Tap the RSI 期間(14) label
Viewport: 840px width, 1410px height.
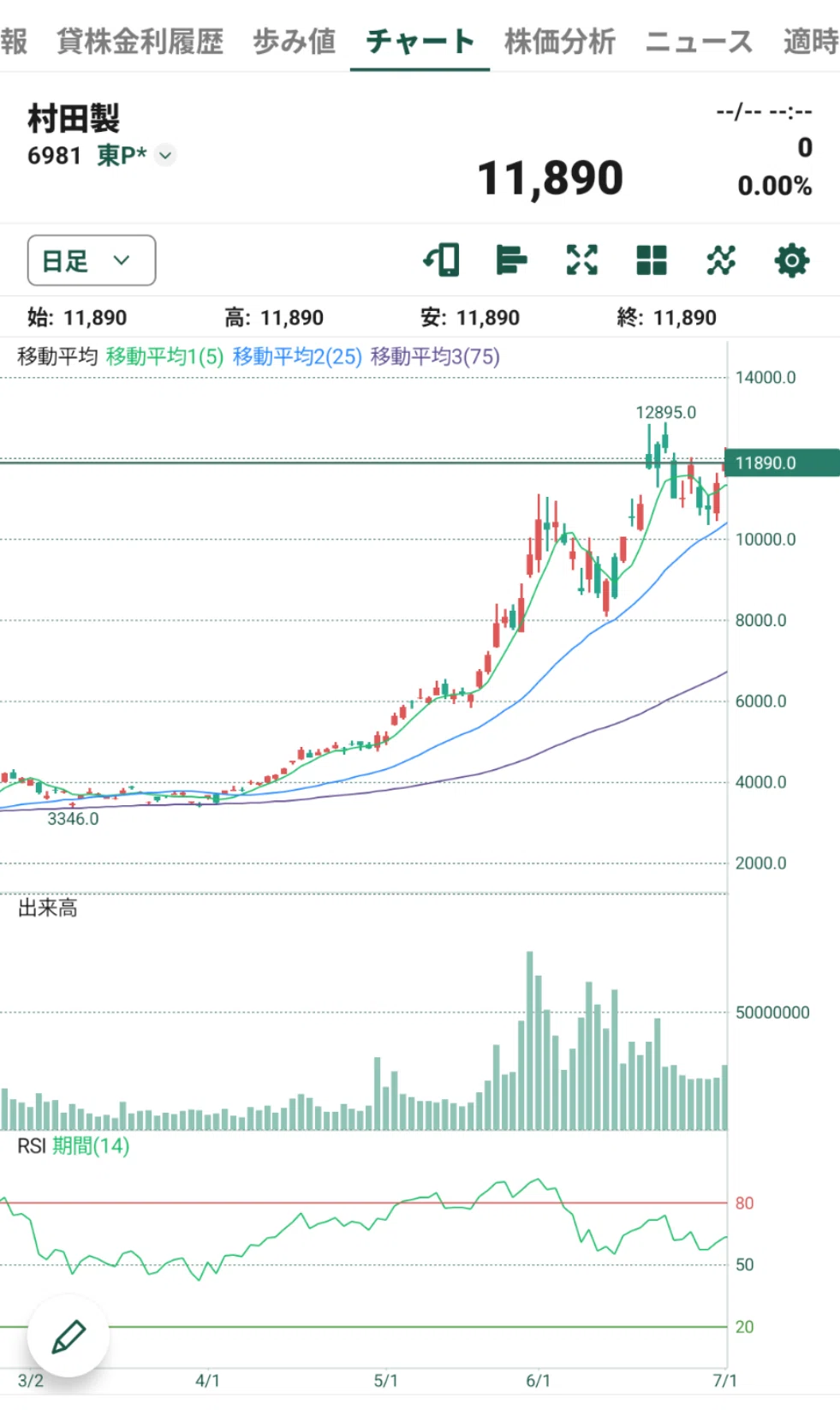[73, 1145]
